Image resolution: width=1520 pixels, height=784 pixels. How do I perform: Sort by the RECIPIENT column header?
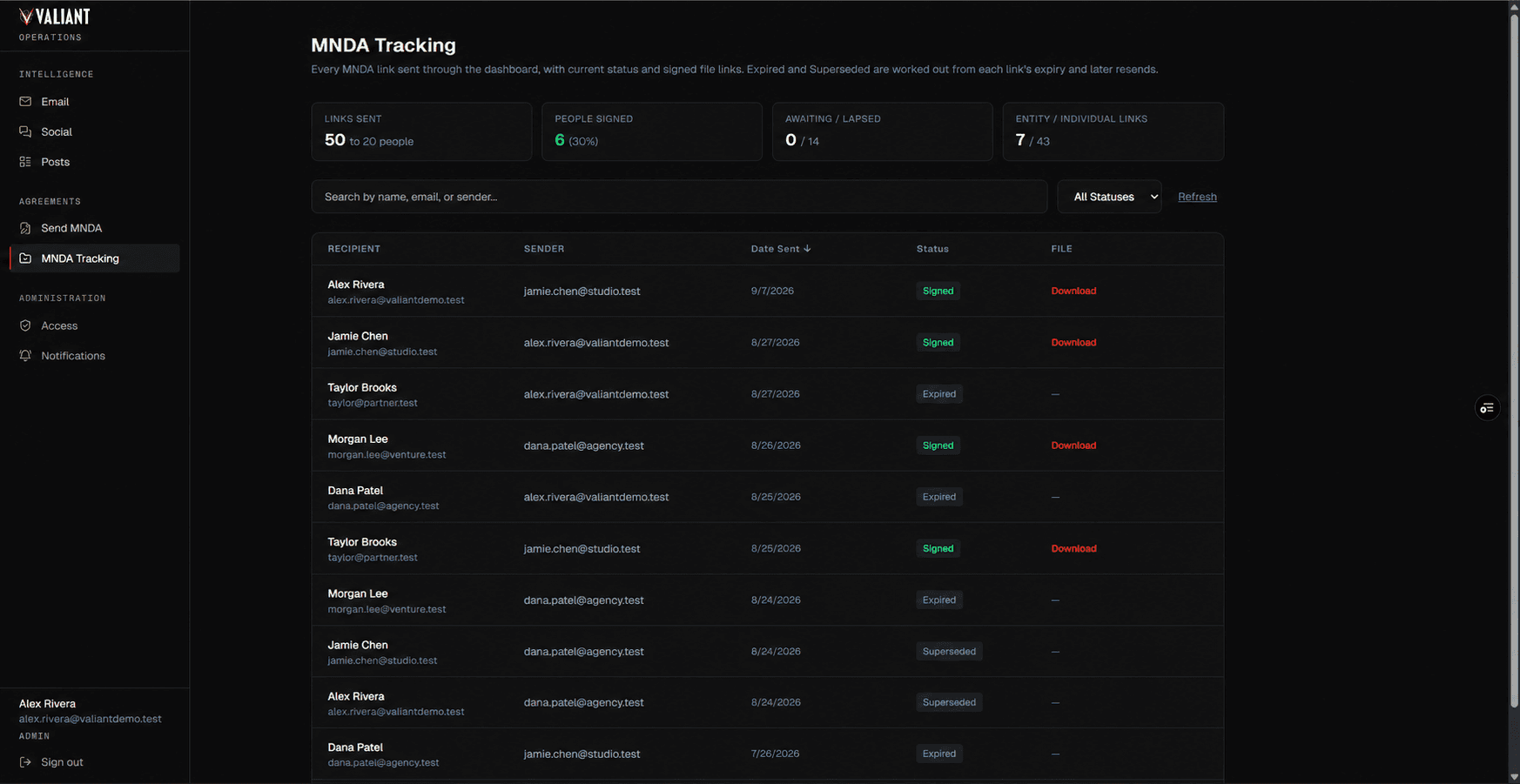[x=353, y=249]
